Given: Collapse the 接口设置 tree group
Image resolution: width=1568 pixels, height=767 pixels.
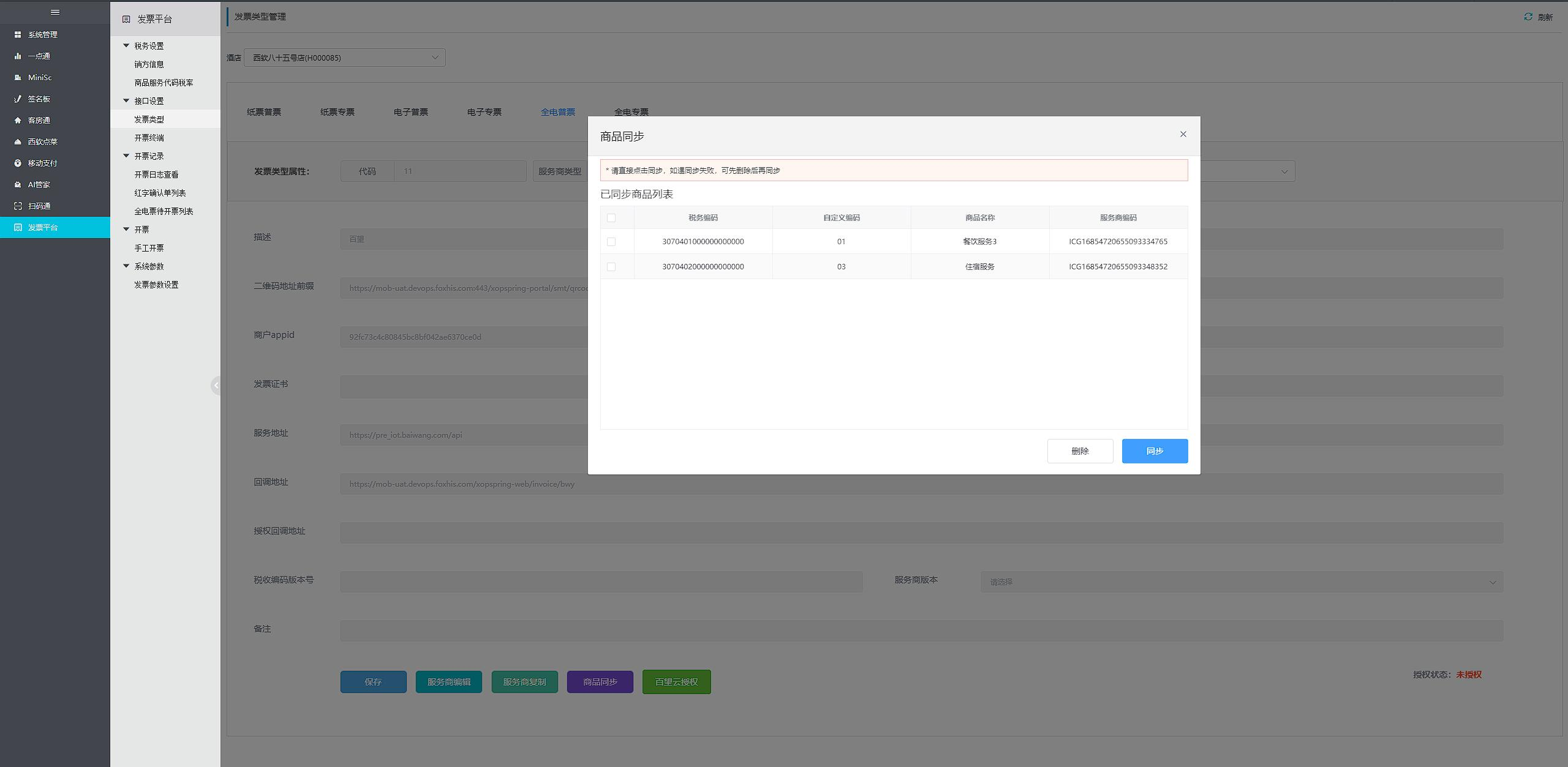Looking at the screenshot, I should (x=126, y=101).
